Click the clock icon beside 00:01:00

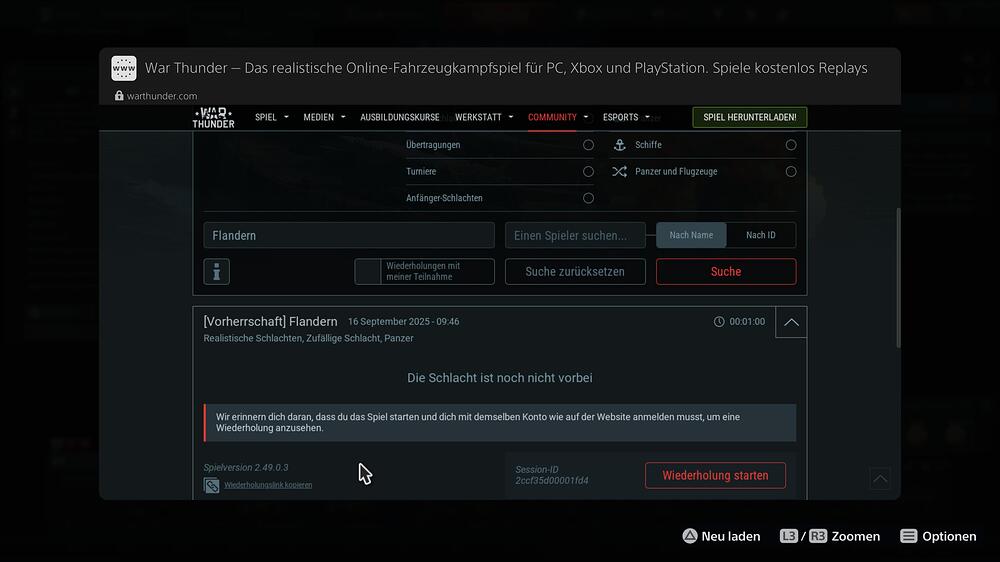tap(719, 322)
